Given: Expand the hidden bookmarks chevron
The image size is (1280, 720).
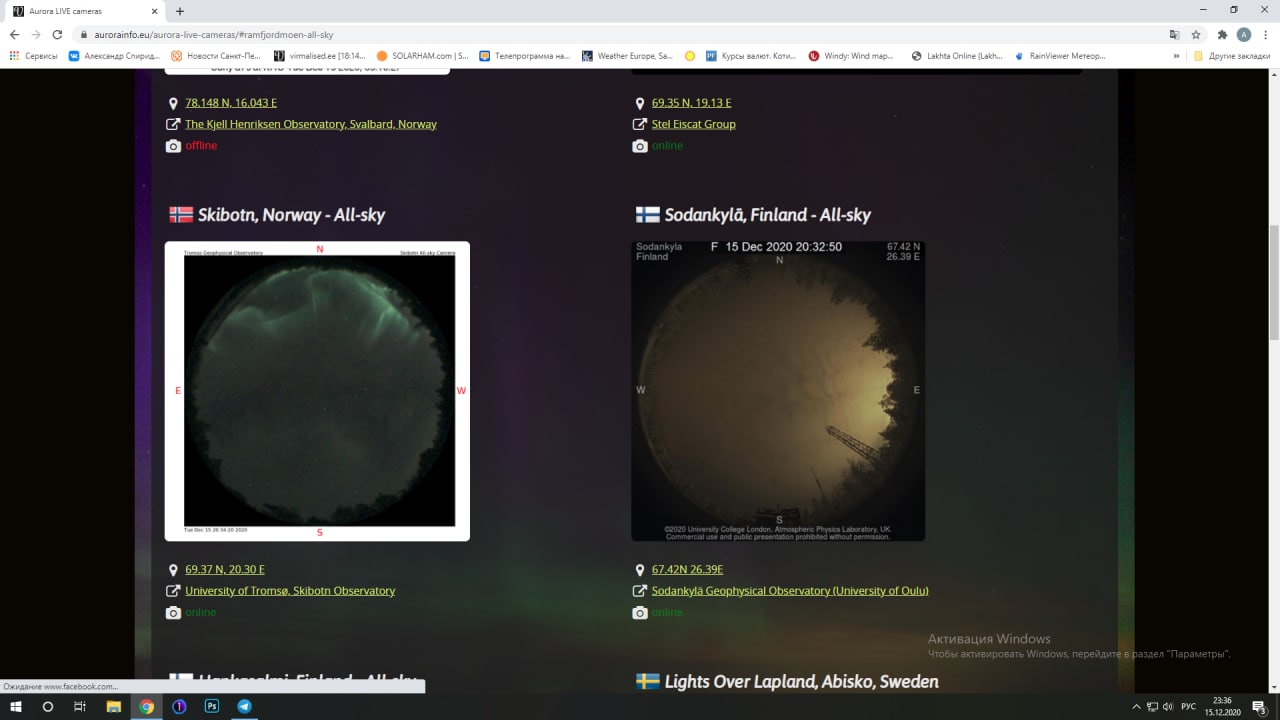Looking at the screenshot, I should pyautogui.click(x=1176, y=56).
